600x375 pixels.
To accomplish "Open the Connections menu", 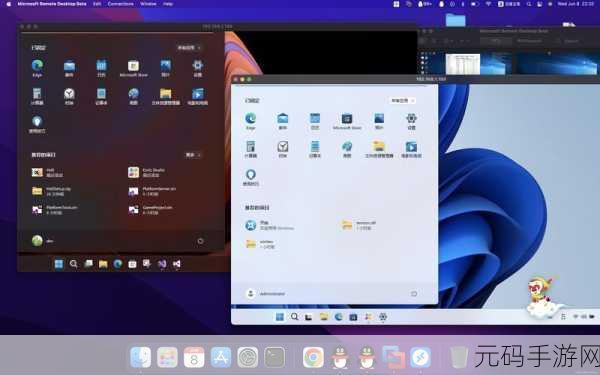I will click(x=121, y=4).
